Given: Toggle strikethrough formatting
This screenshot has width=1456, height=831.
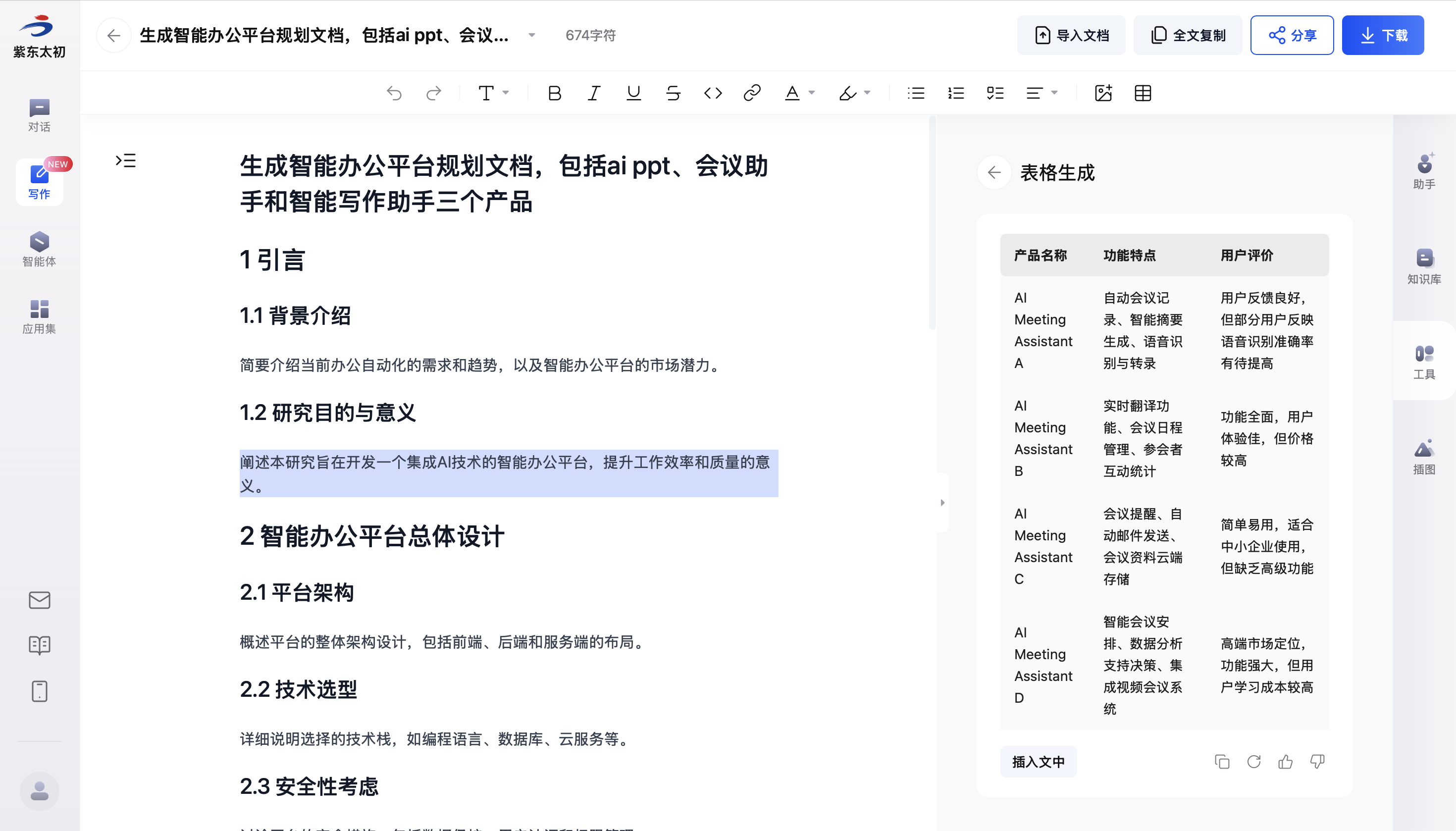Looking at the screenshot, I should tap(673, 93).
